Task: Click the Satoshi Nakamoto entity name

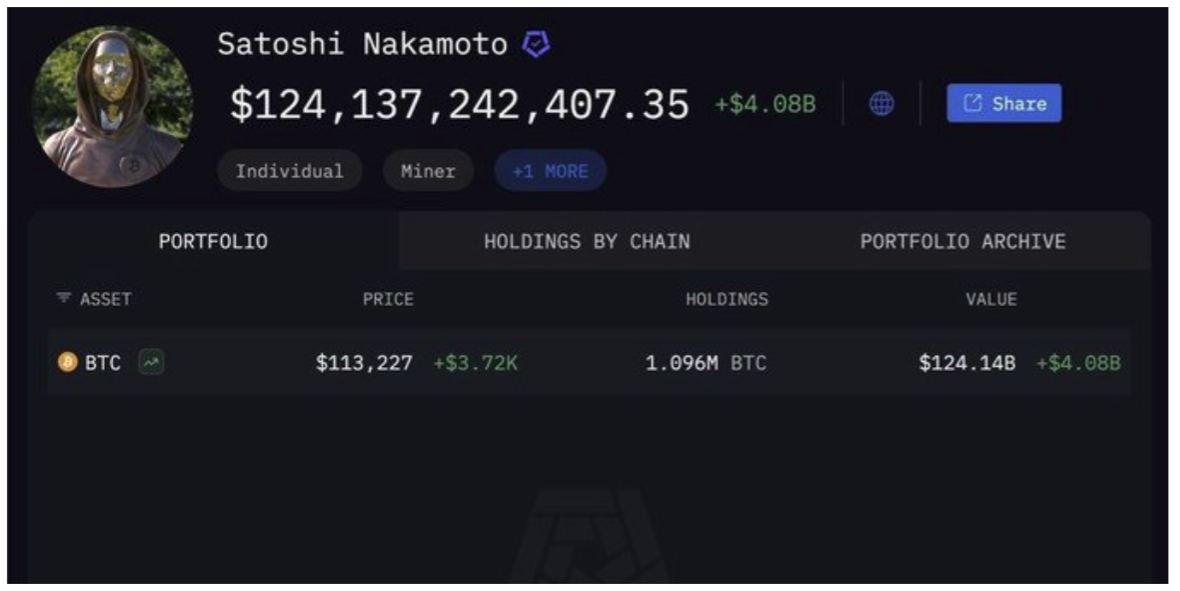Action: coord(363,44)
